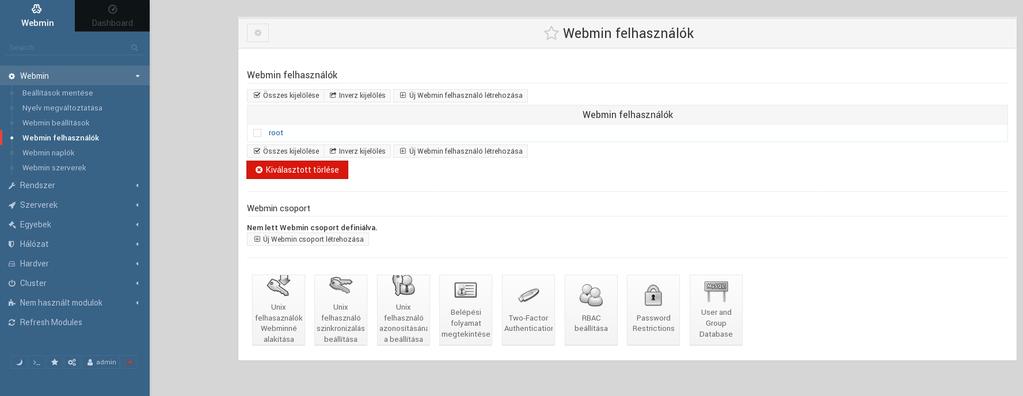
Task: Open the command shell terminal icon
Action: click(37, 362)
